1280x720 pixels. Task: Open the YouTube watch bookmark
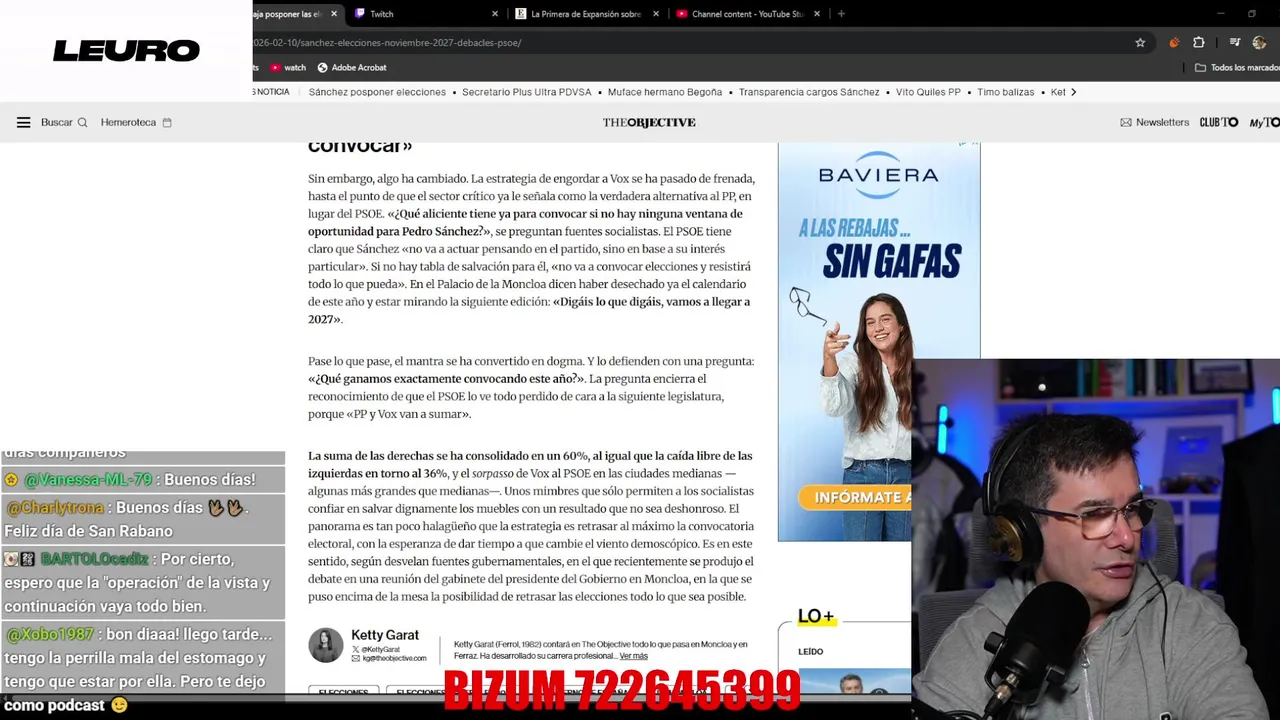(288, 67)
